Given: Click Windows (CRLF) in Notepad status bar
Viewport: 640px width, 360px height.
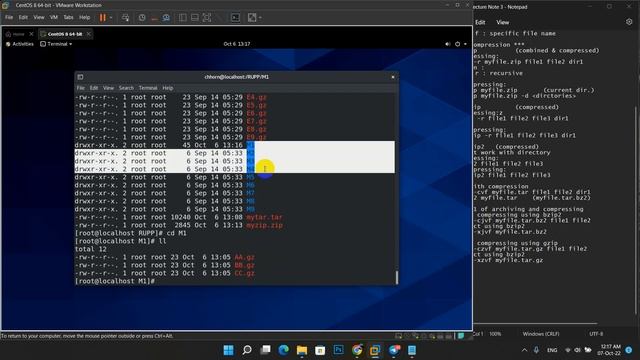Looking at the screenshot, I should point(541,334).
